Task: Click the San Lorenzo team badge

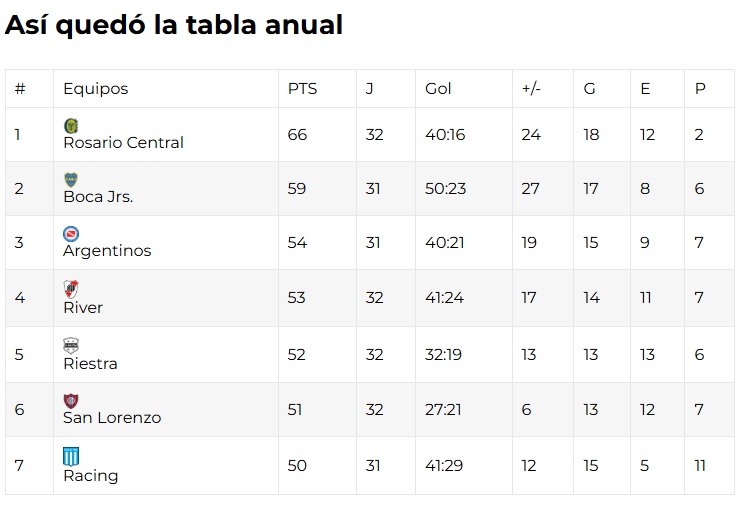Action: 71,400
